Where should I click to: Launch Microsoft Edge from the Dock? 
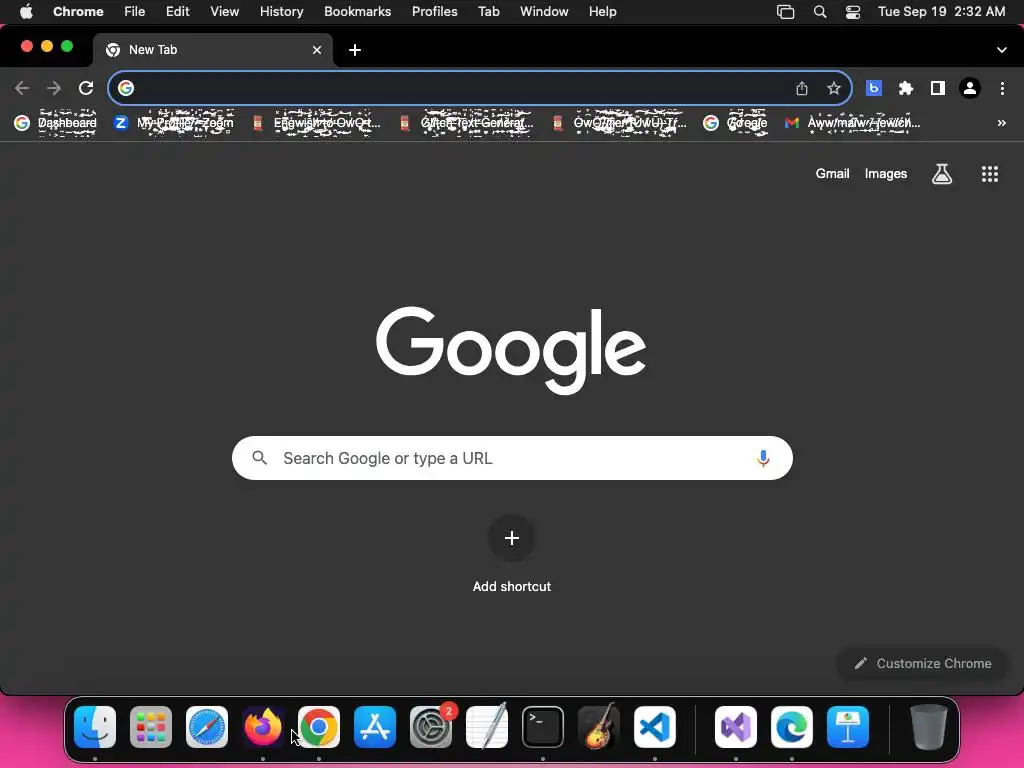(792, 727)
